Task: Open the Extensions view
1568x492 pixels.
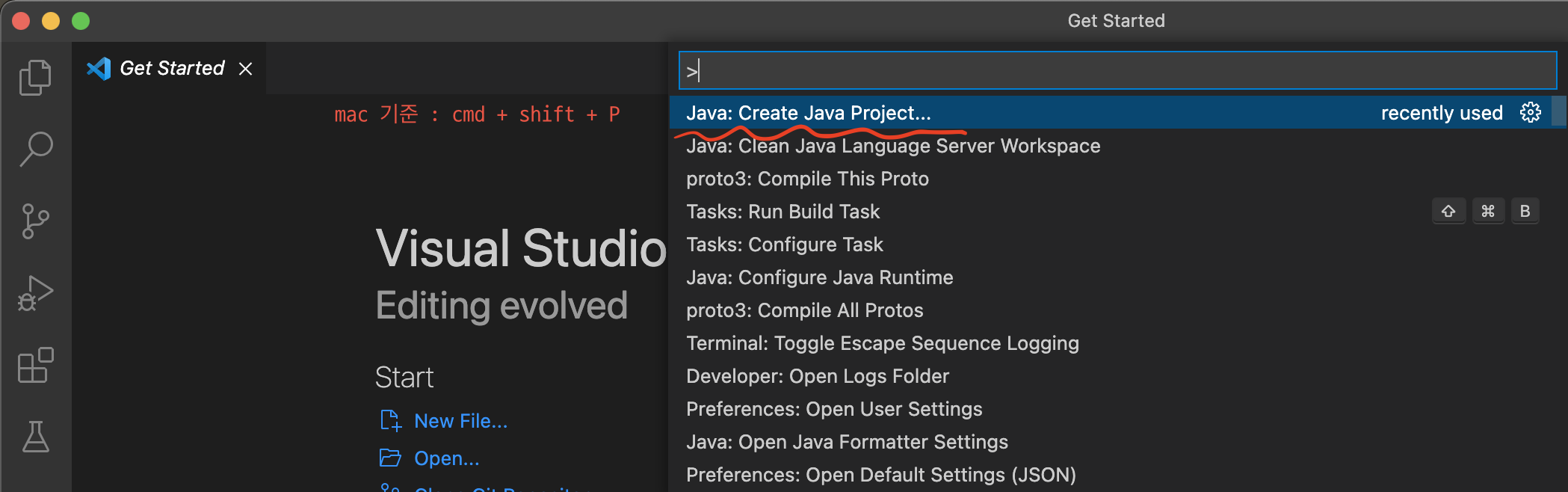Action: pyautogui.click(x=35, y=365)
